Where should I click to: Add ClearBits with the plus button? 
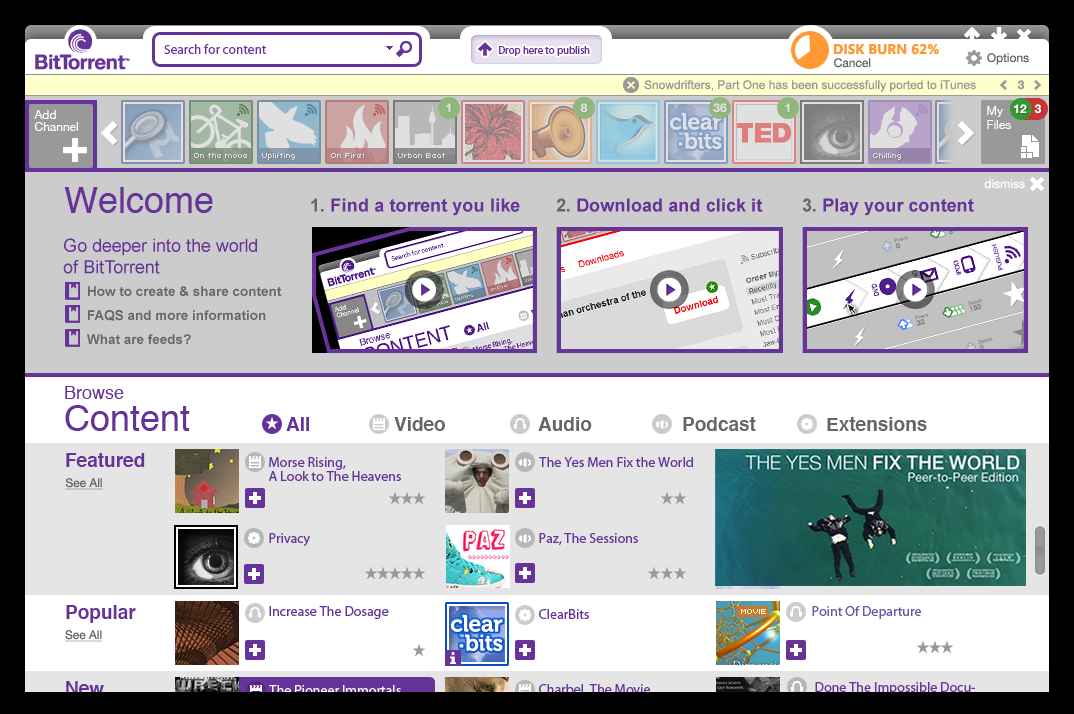525,650
